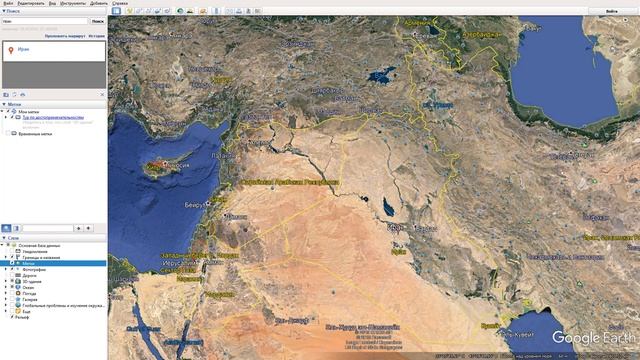Save the current image via toolbar icon
The image size is (640, 360).
248,11
